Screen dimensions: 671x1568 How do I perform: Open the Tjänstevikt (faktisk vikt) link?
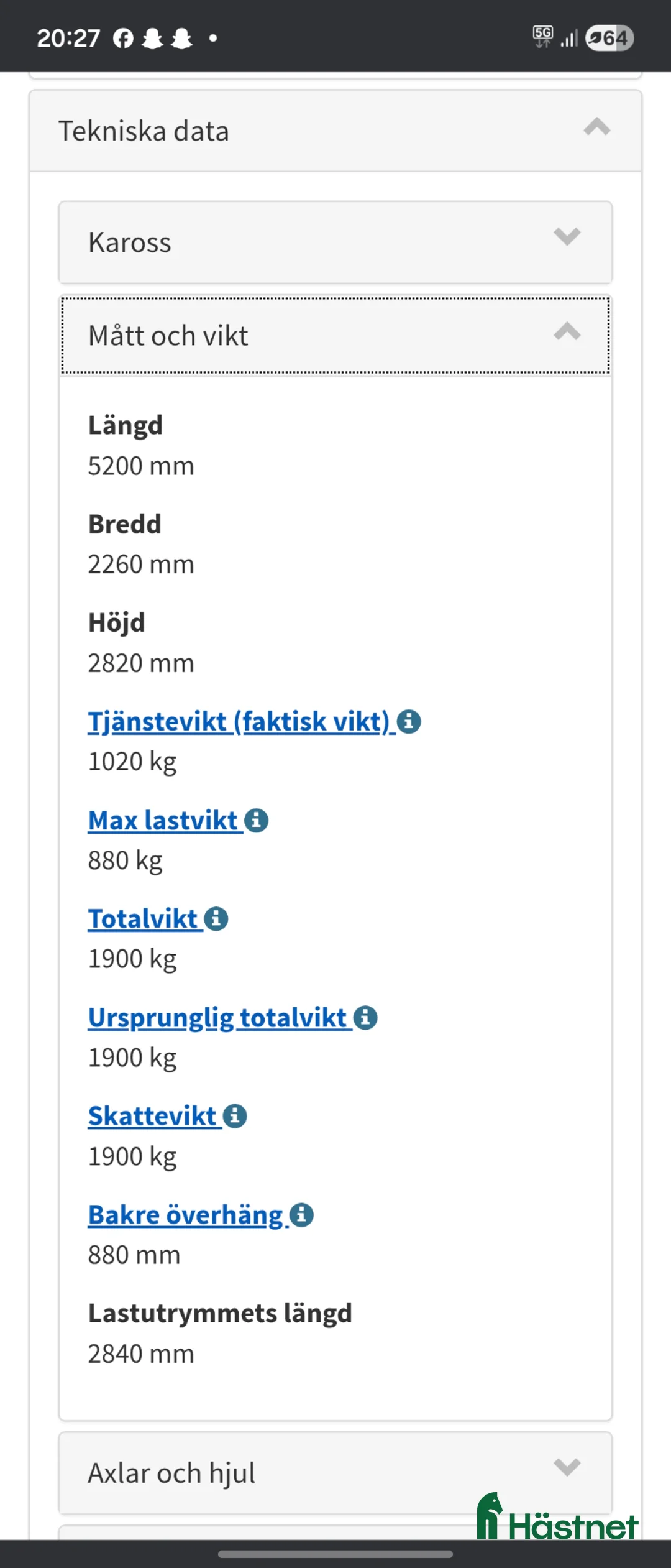239,721
